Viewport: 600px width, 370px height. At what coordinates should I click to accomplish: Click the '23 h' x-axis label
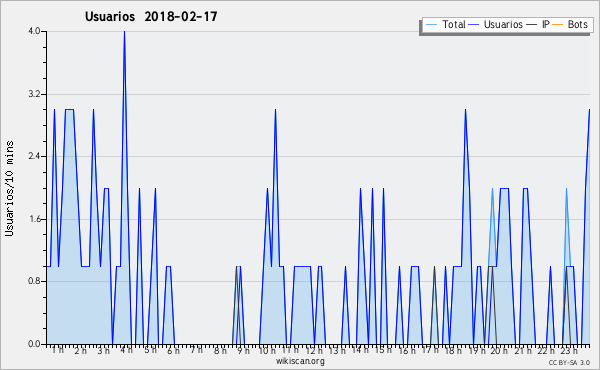(x=569, y=350)
